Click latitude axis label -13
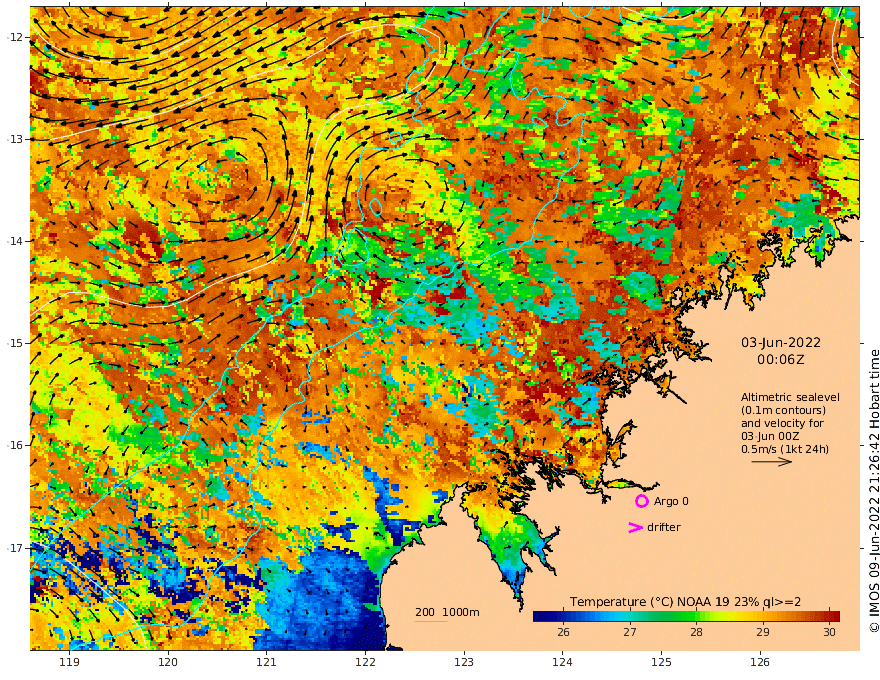Screen dimensions: 880x680 click(x=15, y=139)
